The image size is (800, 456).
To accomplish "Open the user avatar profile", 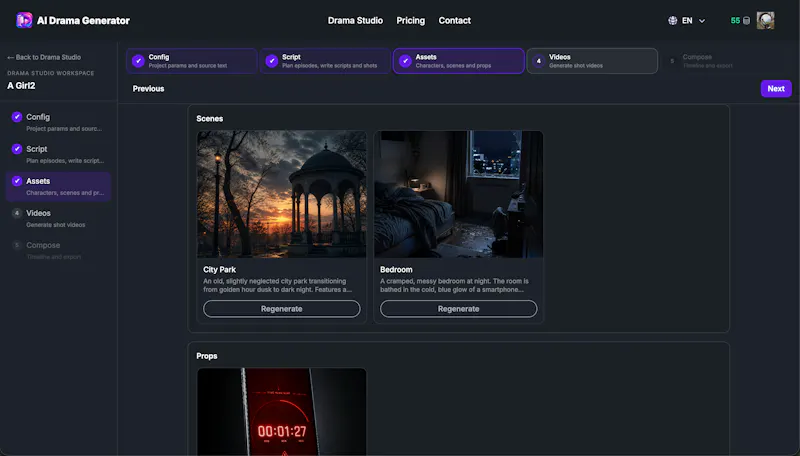I will pos(765,20).
